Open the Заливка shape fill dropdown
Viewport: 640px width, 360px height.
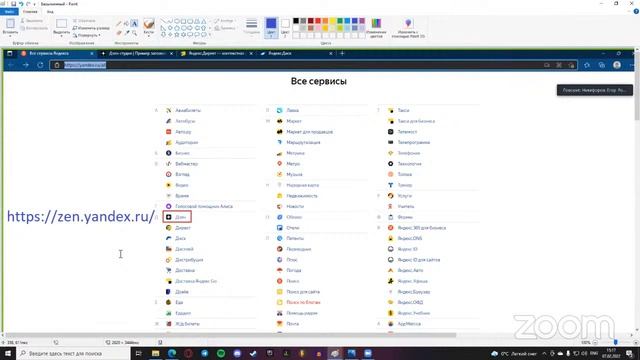(x=225, y=28)
